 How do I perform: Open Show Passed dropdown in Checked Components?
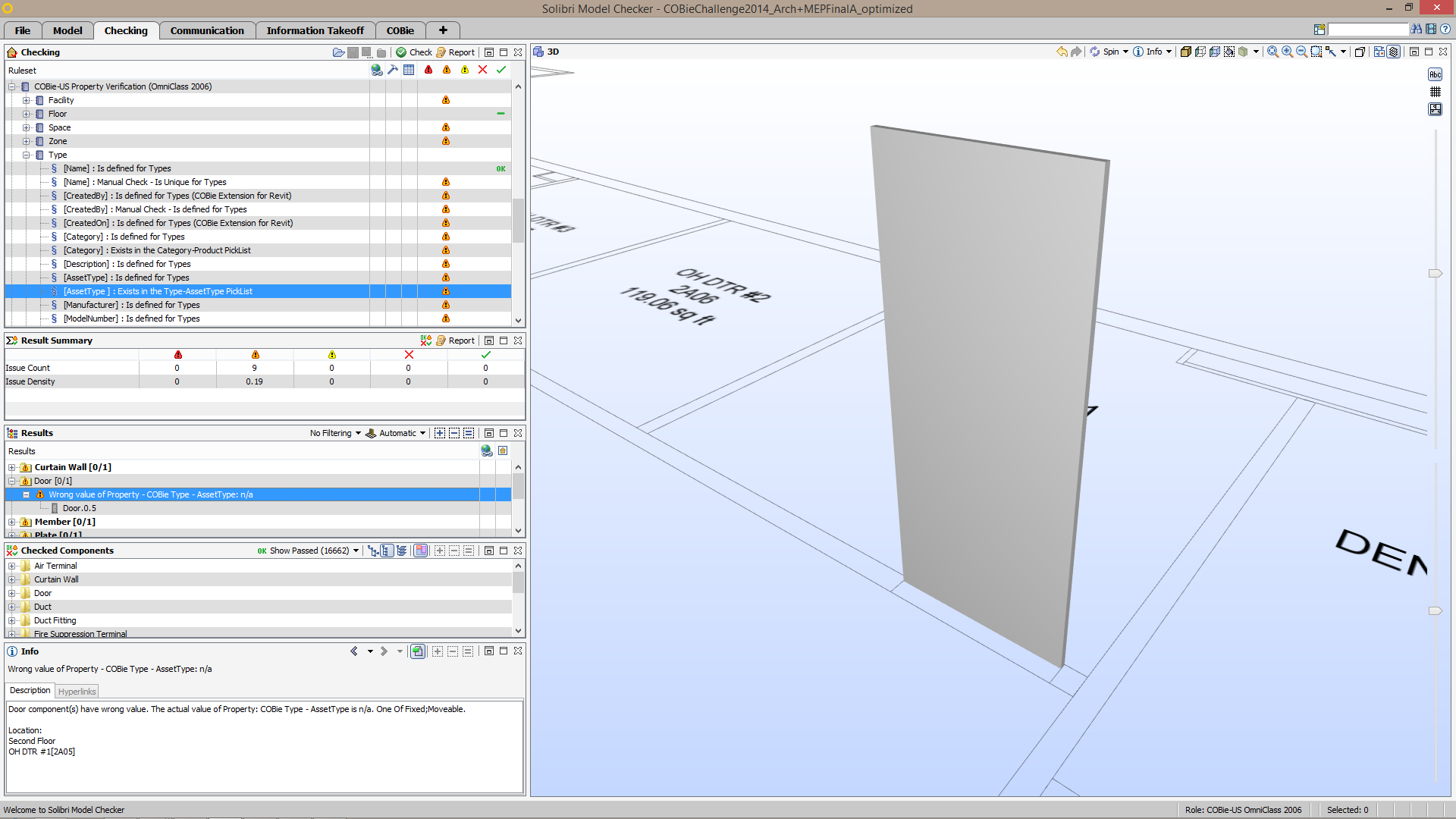312,551
